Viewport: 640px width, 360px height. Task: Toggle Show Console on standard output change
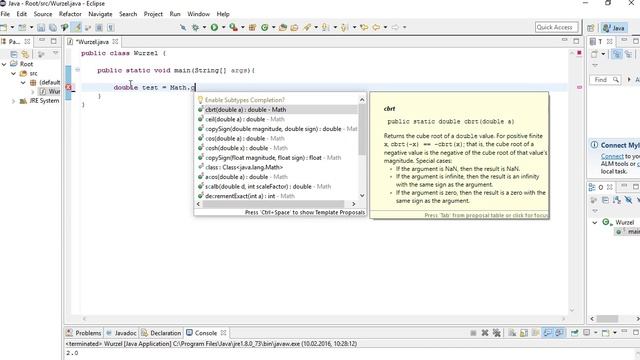pos(548,333)
